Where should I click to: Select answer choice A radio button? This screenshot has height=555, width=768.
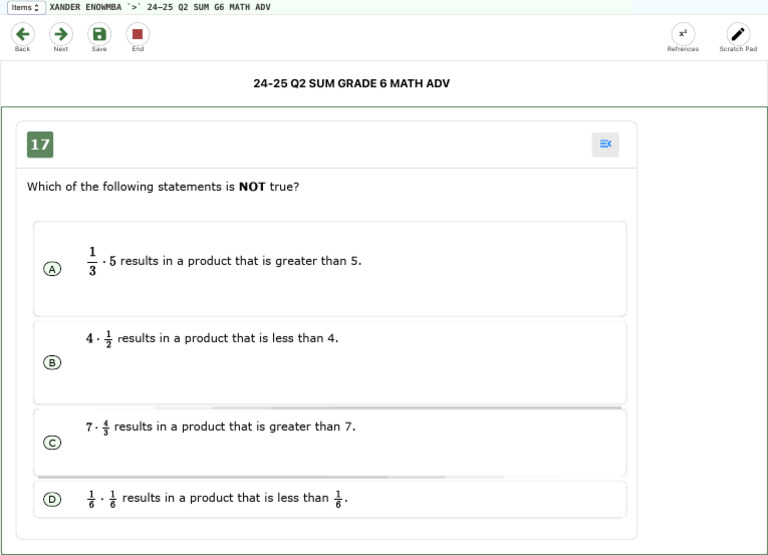52,269
